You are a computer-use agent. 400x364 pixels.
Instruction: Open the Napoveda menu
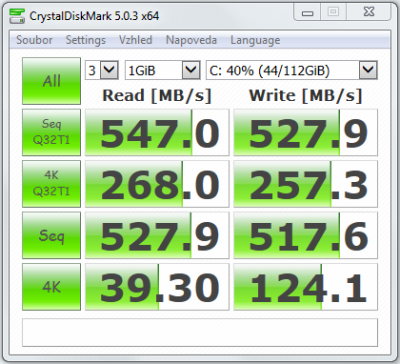[191, 40]
